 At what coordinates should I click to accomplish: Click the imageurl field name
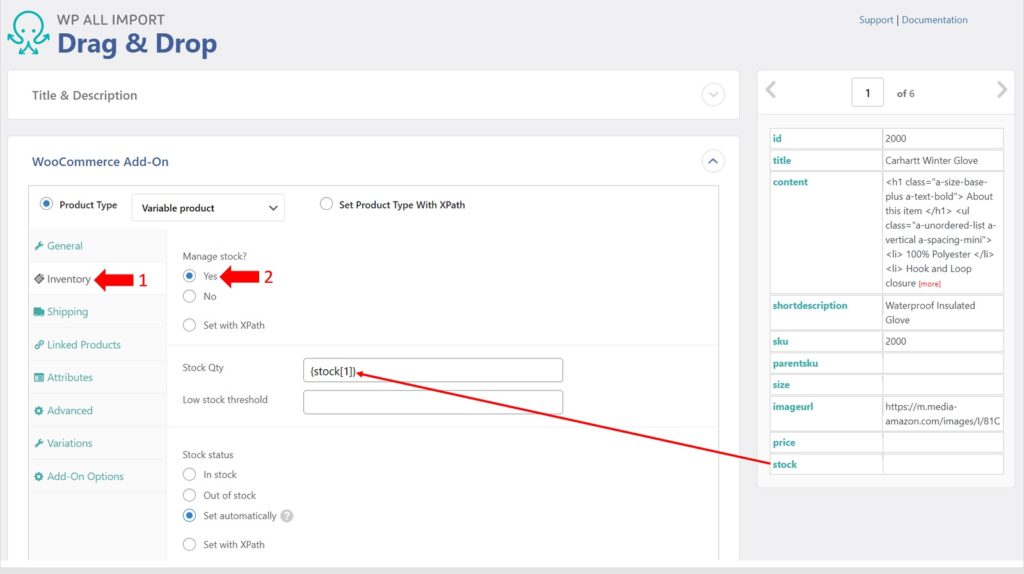click(793, 407)
